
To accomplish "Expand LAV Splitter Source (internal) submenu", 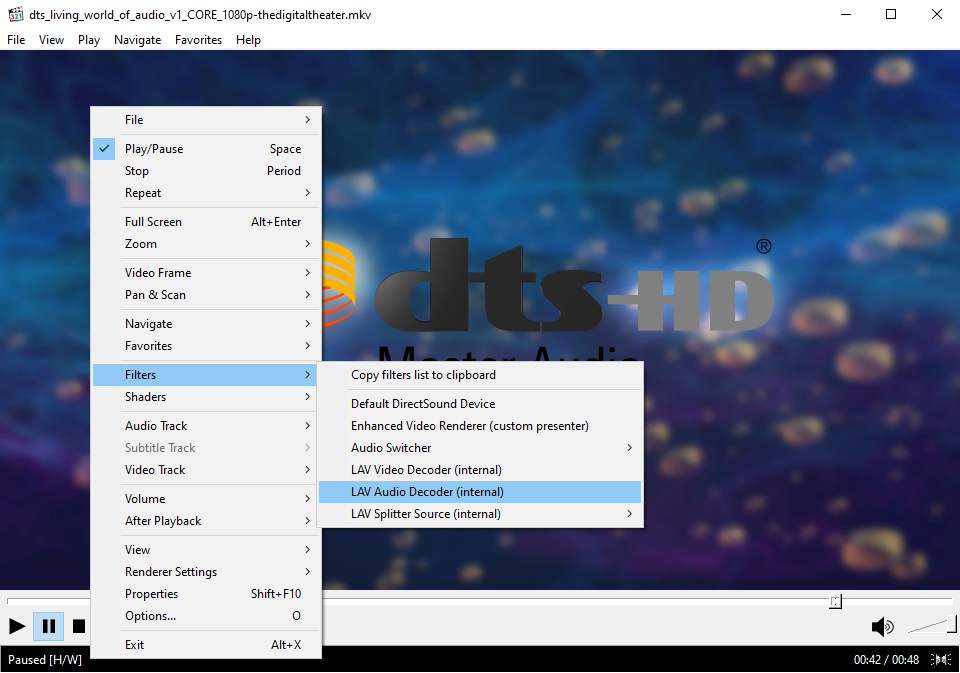I will tap(480, 514).
